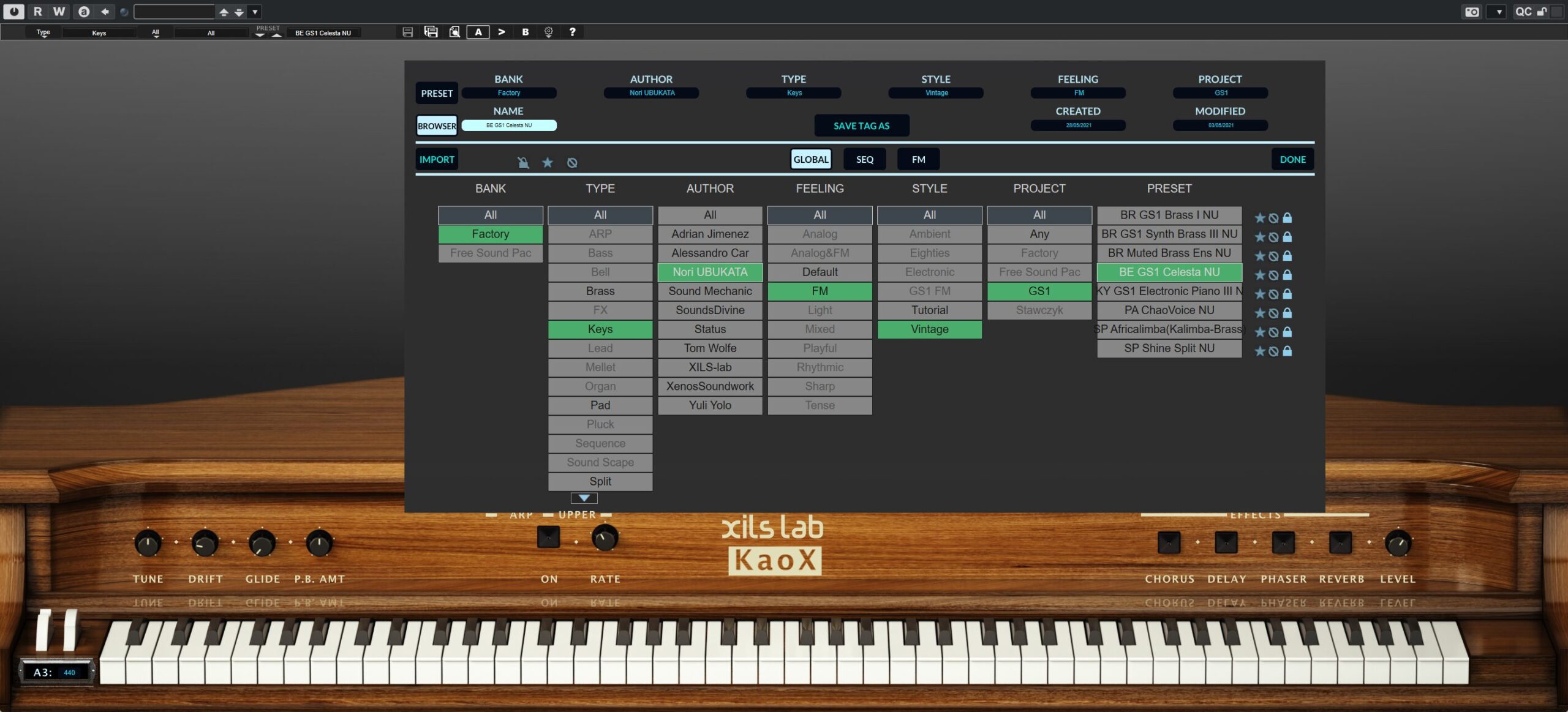The height and width of the screenshot is (712, 1568).
Task: Click the ban icon for SP Shine Split NU
Action: (x=1273, y=351)
